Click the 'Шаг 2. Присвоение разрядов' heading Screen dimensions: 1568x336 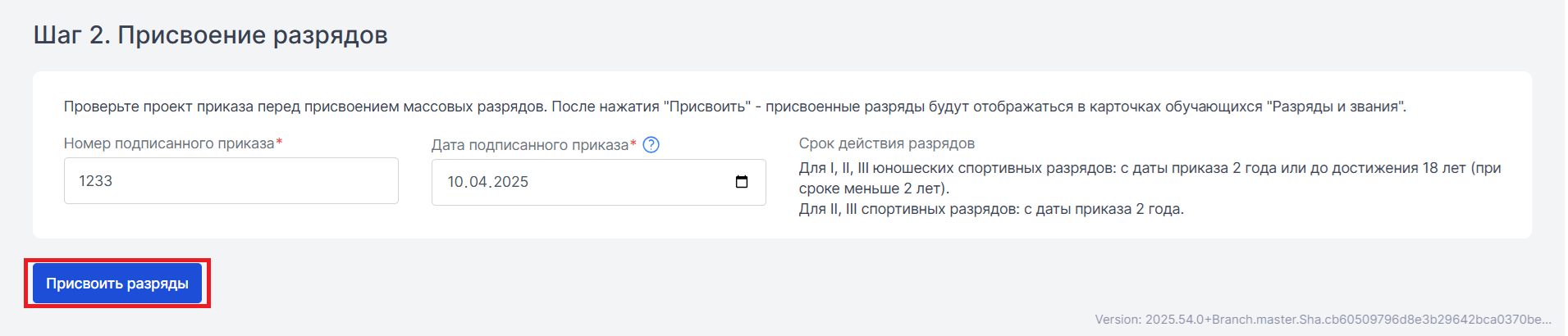click(211, 35)
